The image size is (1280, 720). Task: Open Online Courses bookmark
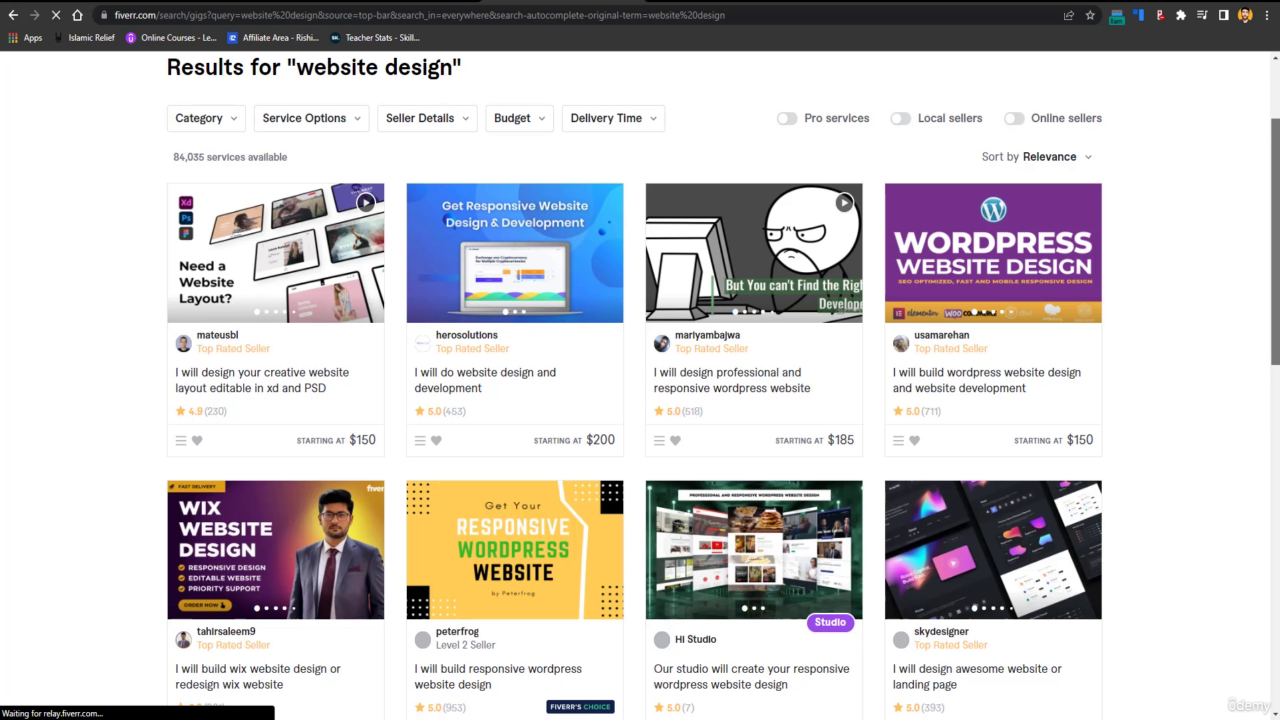[171, 38]
